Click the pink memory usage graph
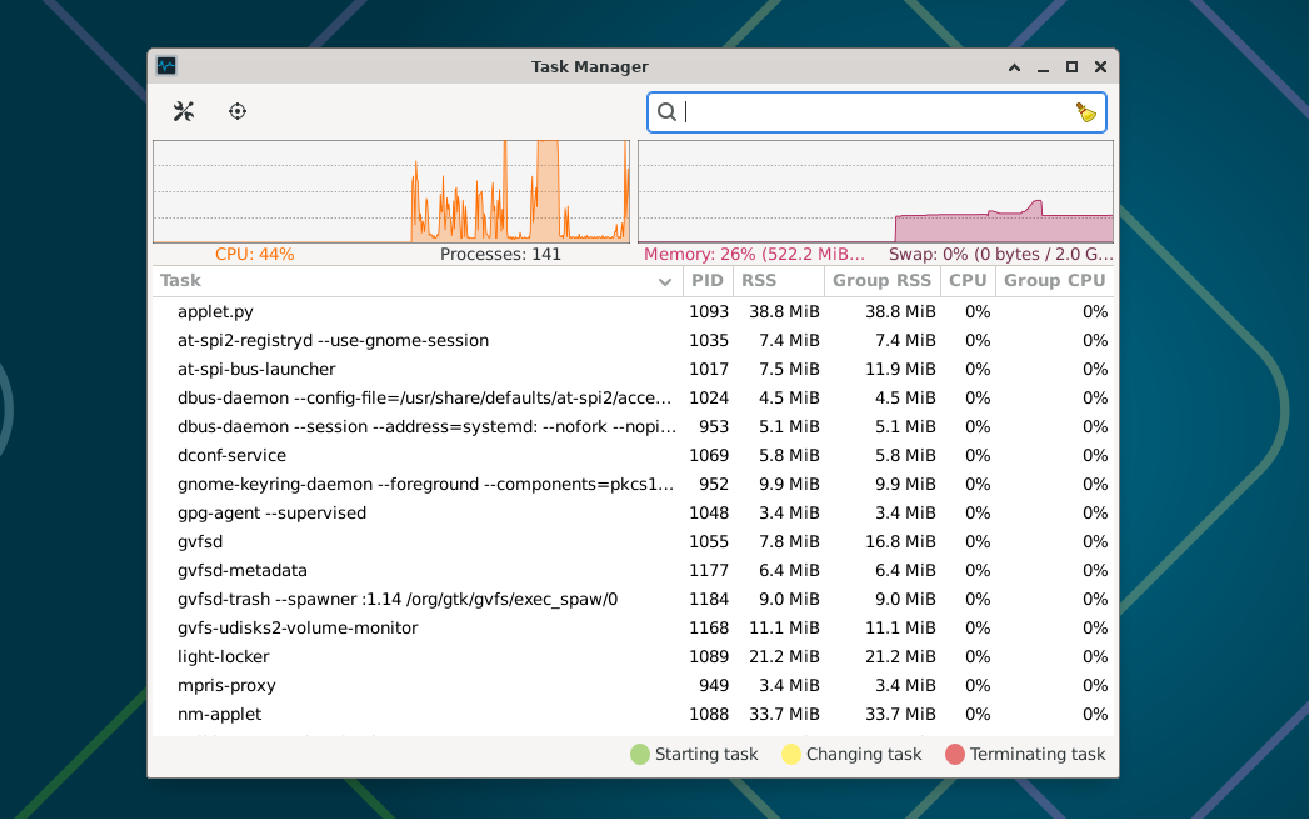 [x=876, y=191]
